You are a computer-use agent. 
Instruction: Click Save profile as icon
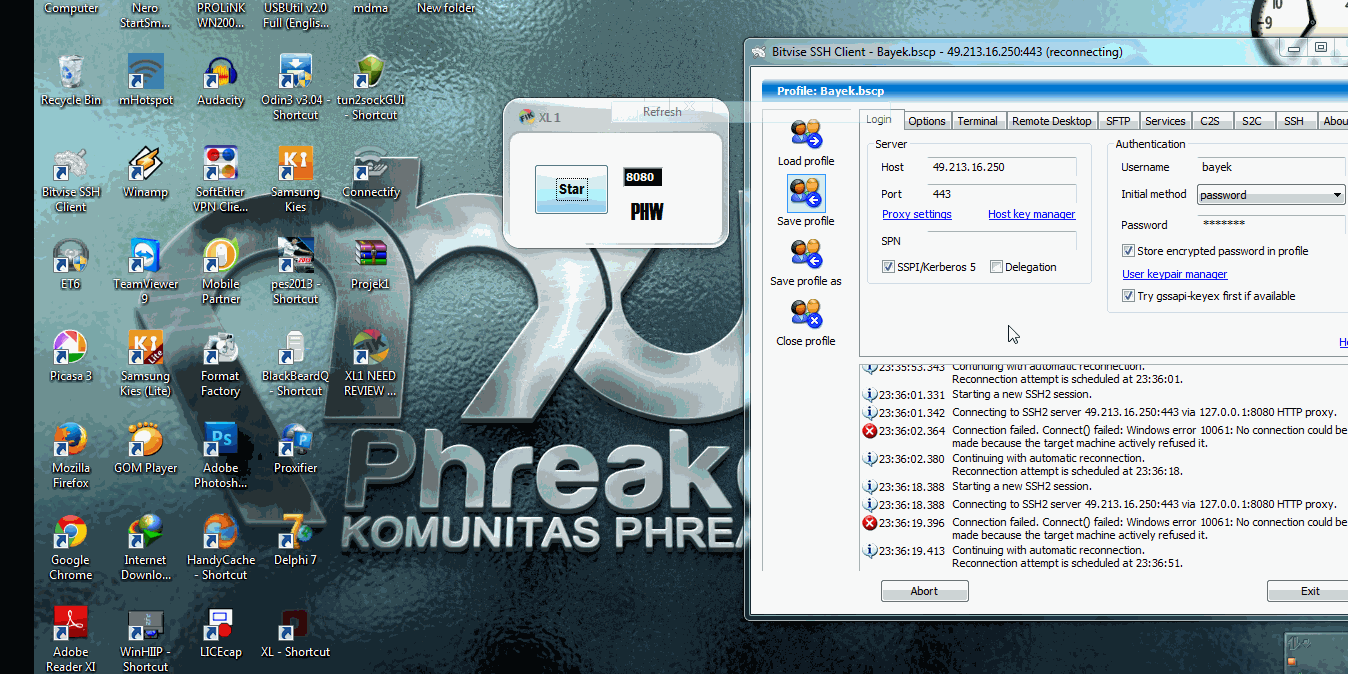(x=806, y=254)
